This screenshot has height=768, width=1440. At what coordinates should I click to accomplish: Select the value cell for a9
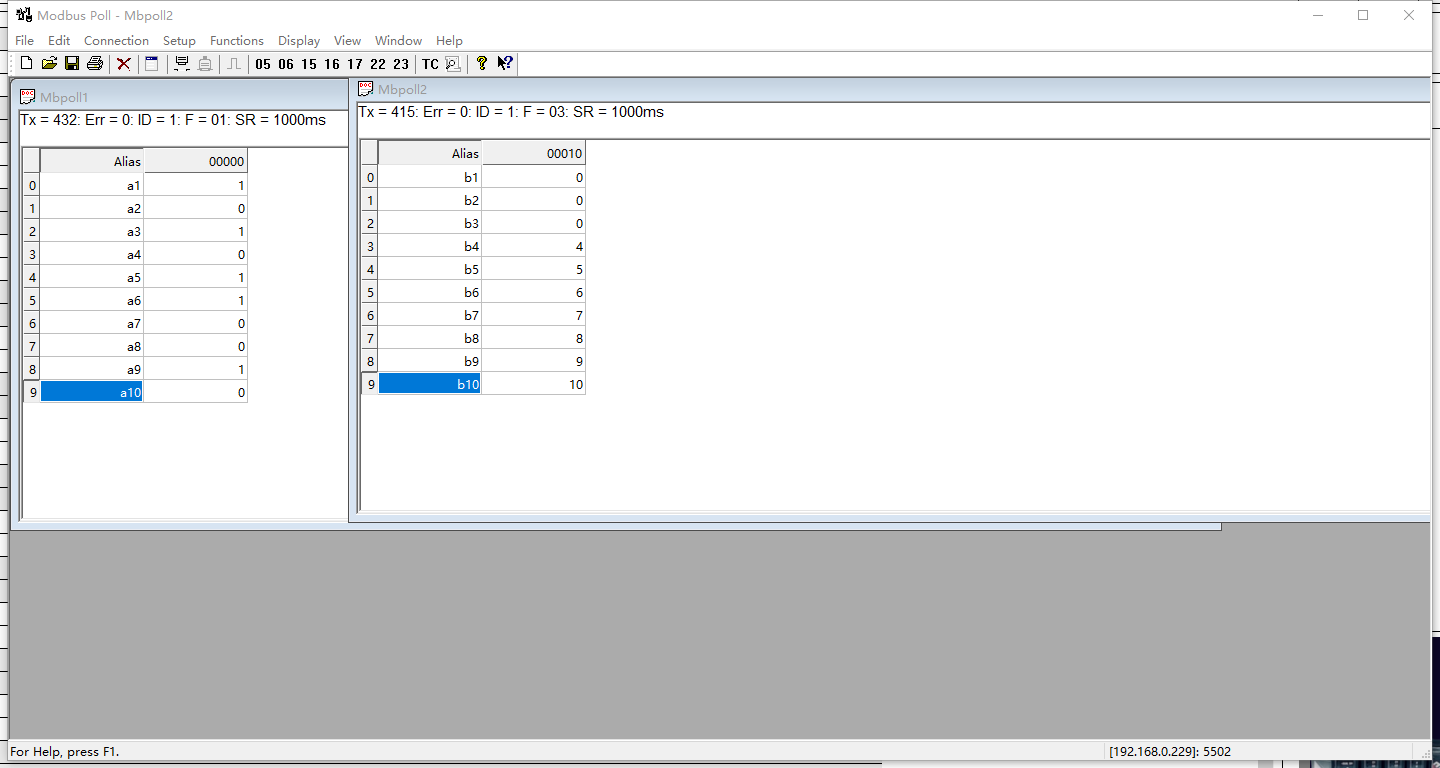point(196,369)
